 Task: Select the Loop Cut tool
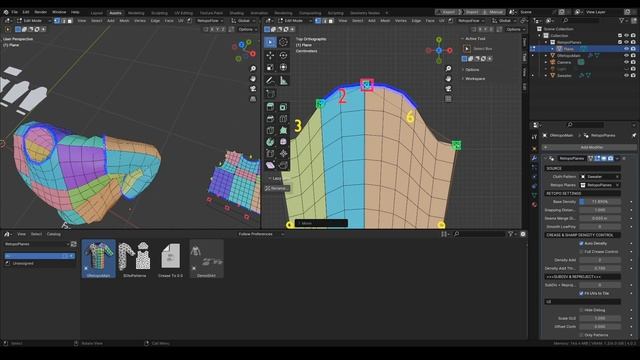click(x=283, y=119)
